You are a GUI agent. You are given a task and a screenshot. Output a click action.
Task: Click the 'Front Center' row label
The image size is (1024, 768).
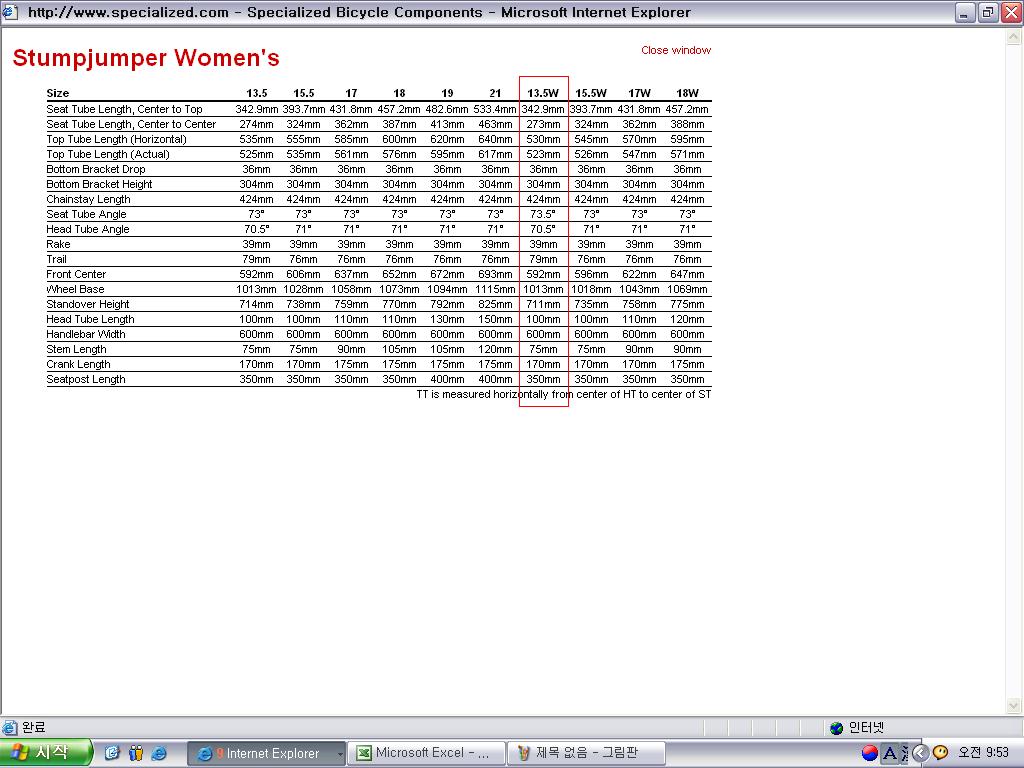[x=76, y=274]
